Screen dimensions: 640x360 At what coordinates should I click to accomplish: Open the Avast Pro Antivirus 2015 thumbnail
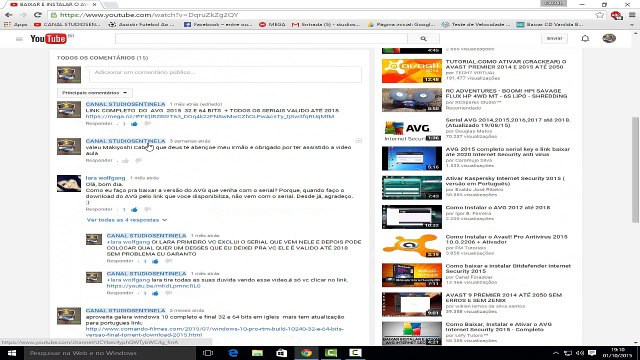tap(411, 246)
